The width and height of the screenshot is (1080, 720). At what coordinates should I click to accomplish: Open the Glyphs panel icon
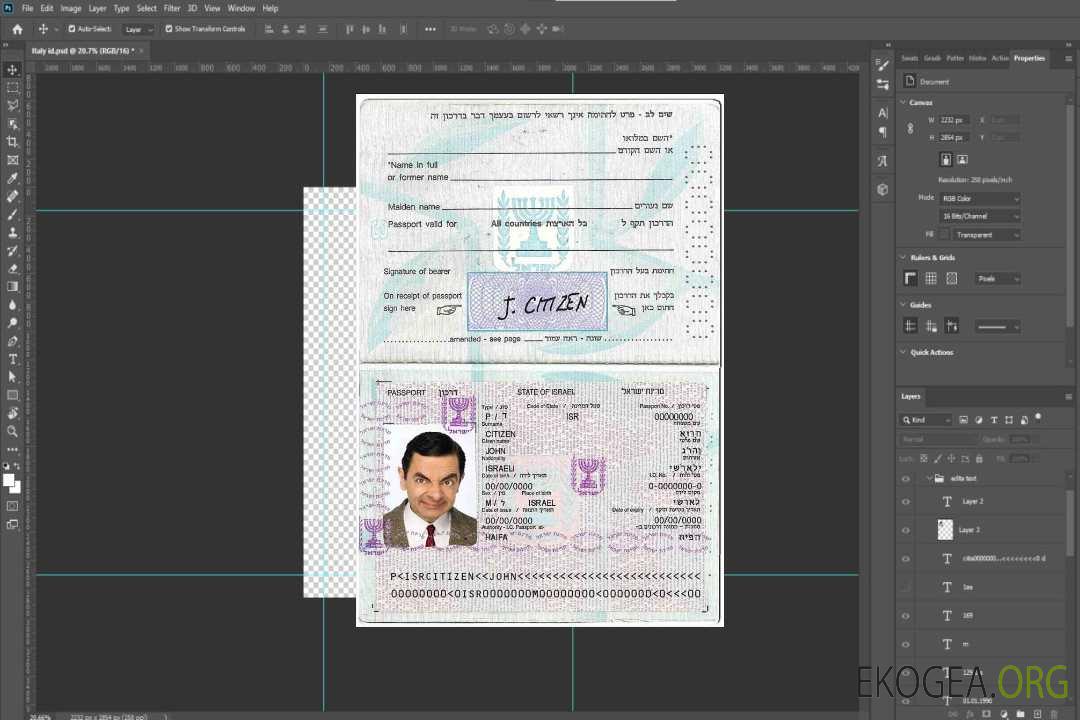coord(883,161)
